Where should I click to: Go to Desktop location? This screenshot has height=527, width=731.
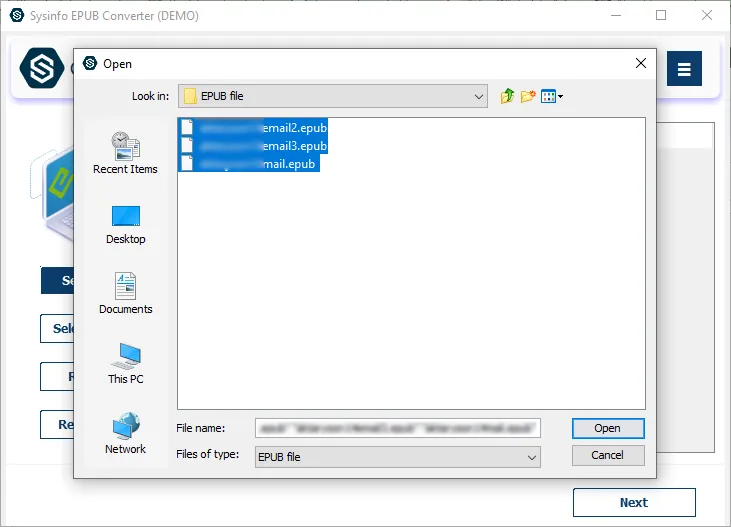pyautogui.click(x=125, y=225)
